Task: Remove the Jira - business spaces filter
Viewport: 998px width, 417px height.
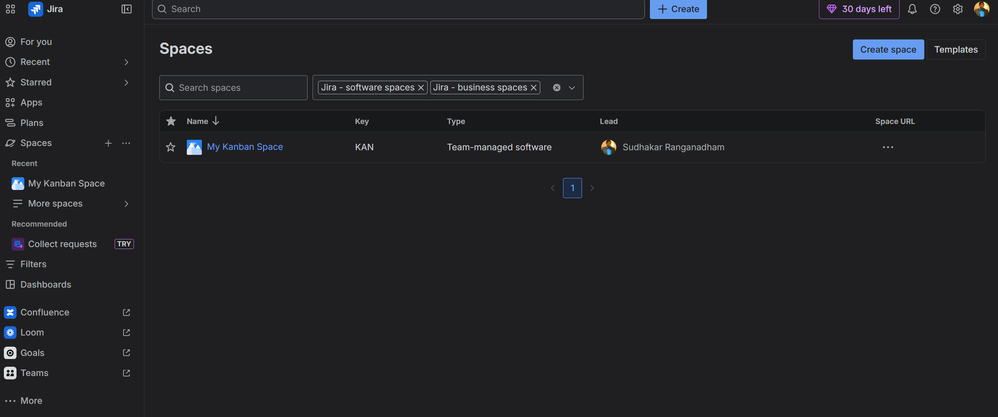Action: (533, 88)
